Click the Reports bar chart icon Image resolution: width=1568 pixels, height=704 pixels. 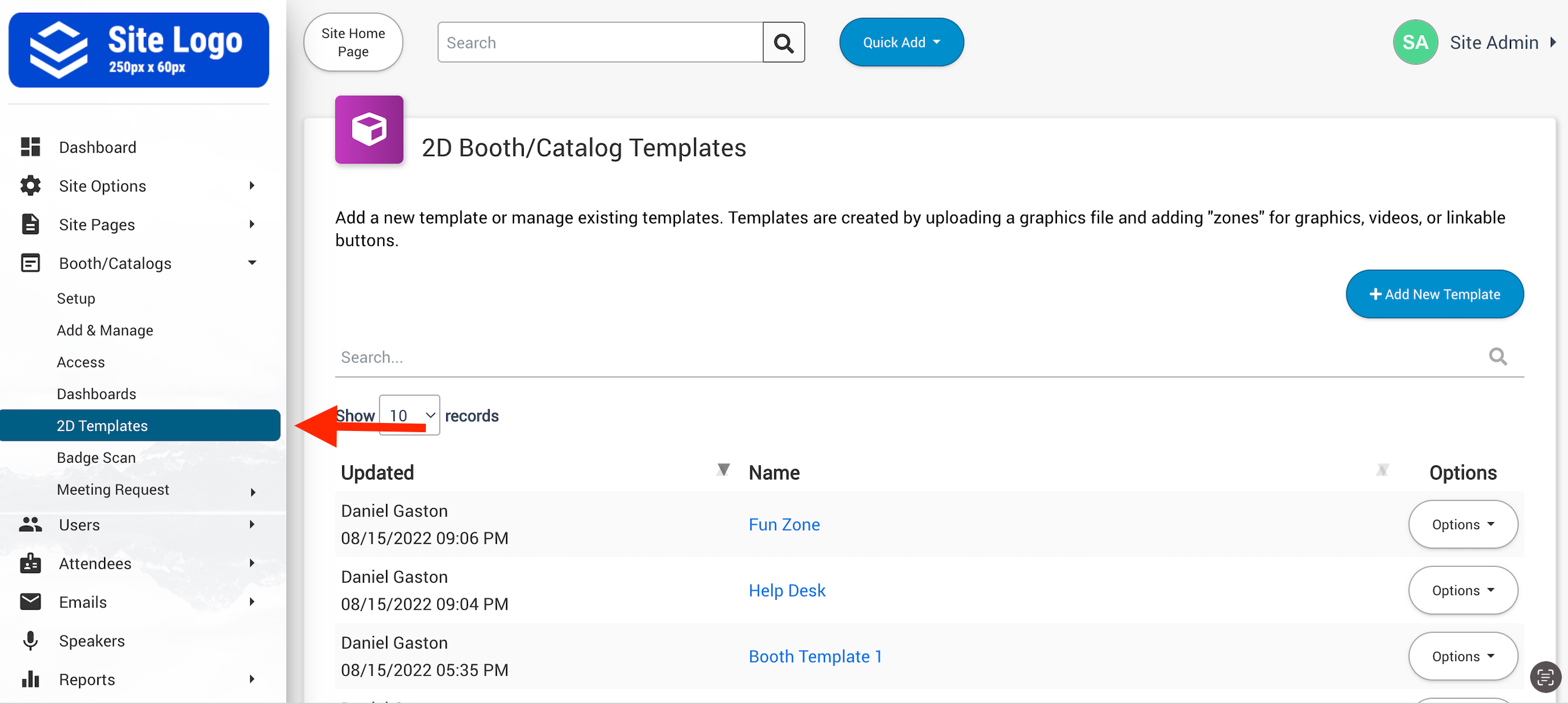31,679
